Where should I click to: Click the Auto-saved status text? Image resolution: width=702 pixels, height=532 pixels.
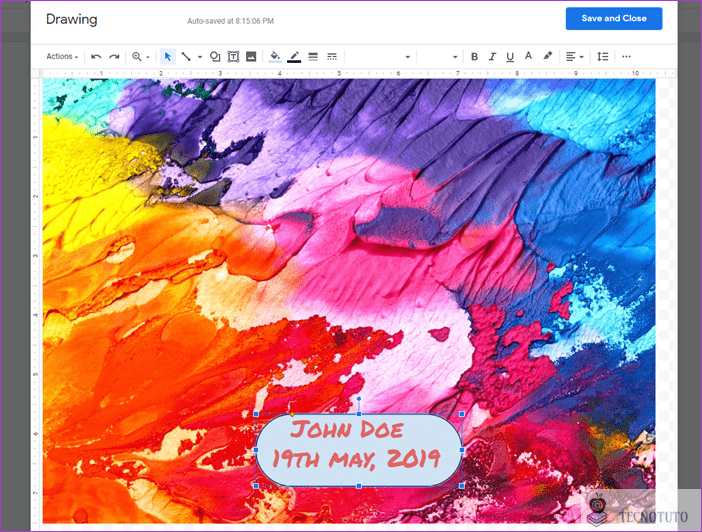[x=230, y=21]
